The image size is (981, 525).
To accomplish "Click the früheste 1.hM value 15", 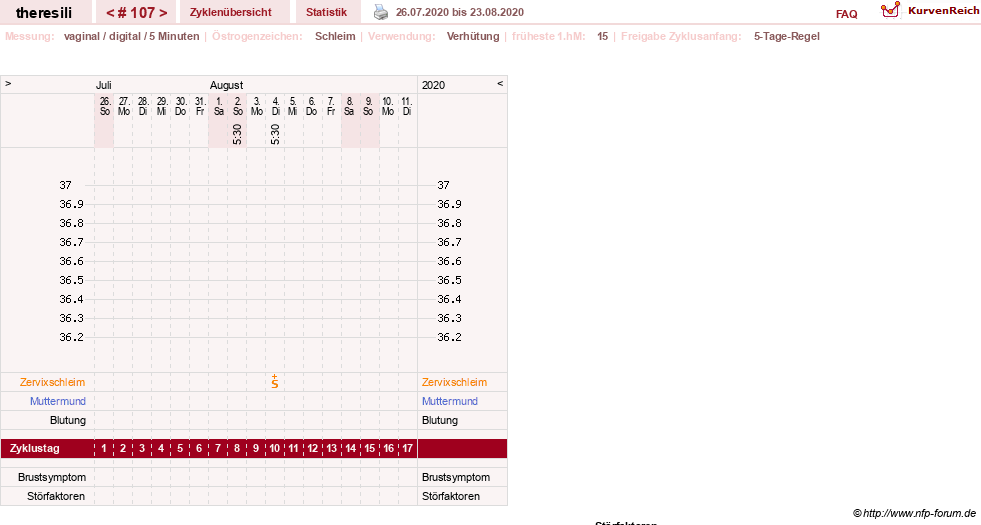I will point(602,36).
